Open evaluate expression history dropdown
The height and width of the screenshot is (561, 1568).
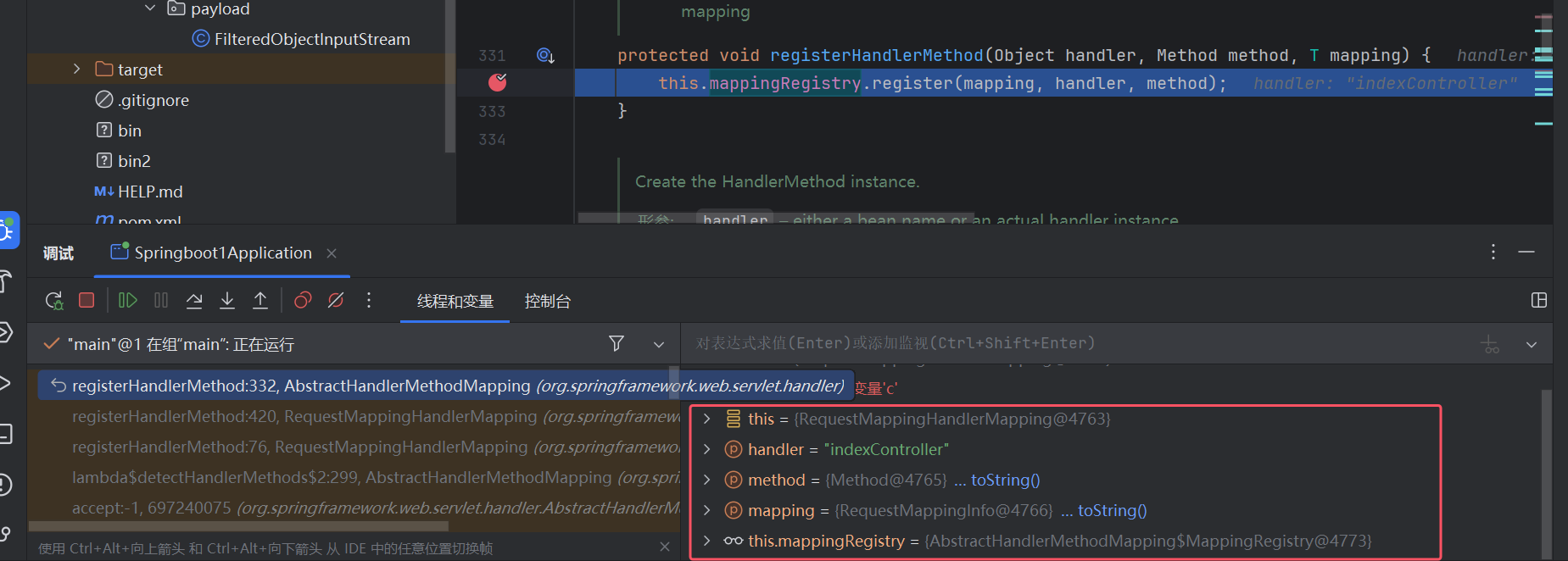click(1532, 344)
